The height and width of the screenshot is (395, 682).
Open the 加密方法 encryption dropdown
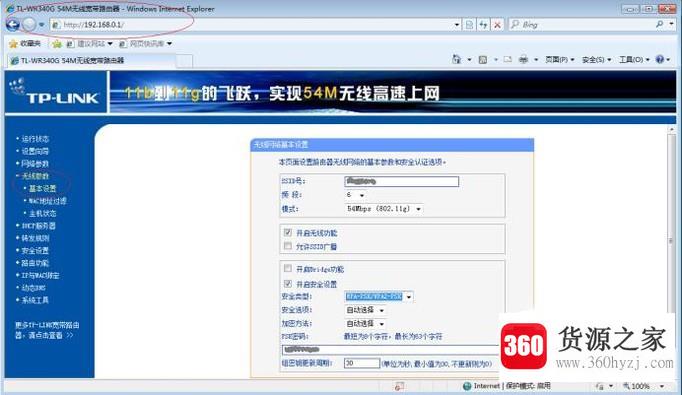tap(365, 324)
